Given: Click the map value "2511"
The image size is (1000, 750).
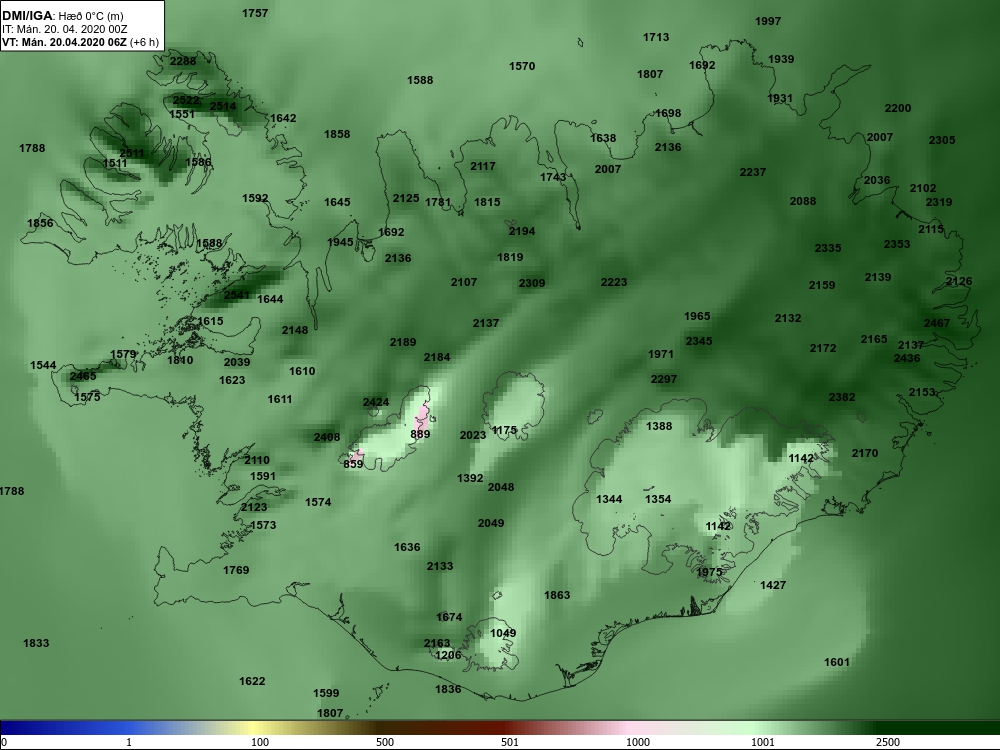Looking at the screenshot, I should pos(131,153).
